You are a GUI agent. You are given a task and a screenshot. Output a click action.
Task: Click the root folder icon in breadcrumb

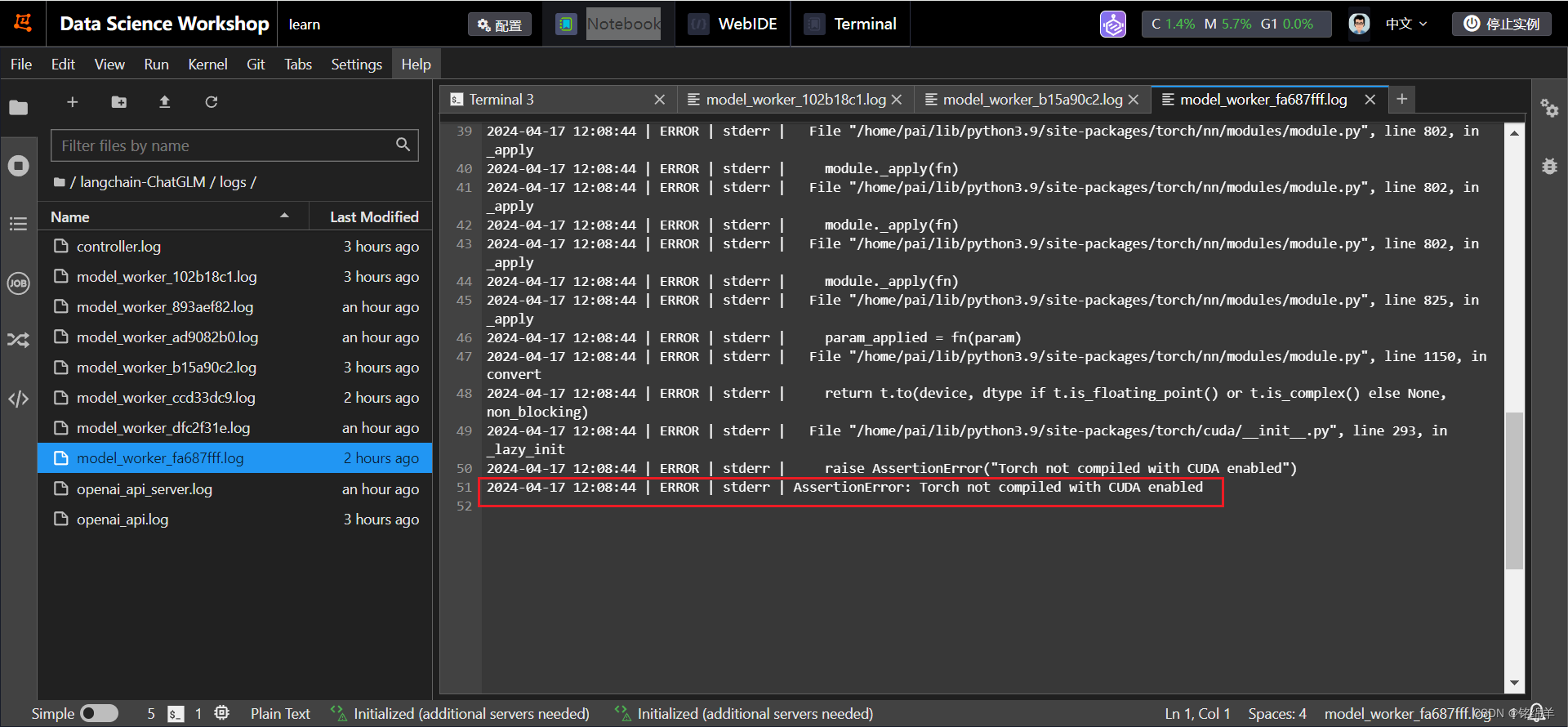click(59, 182)
